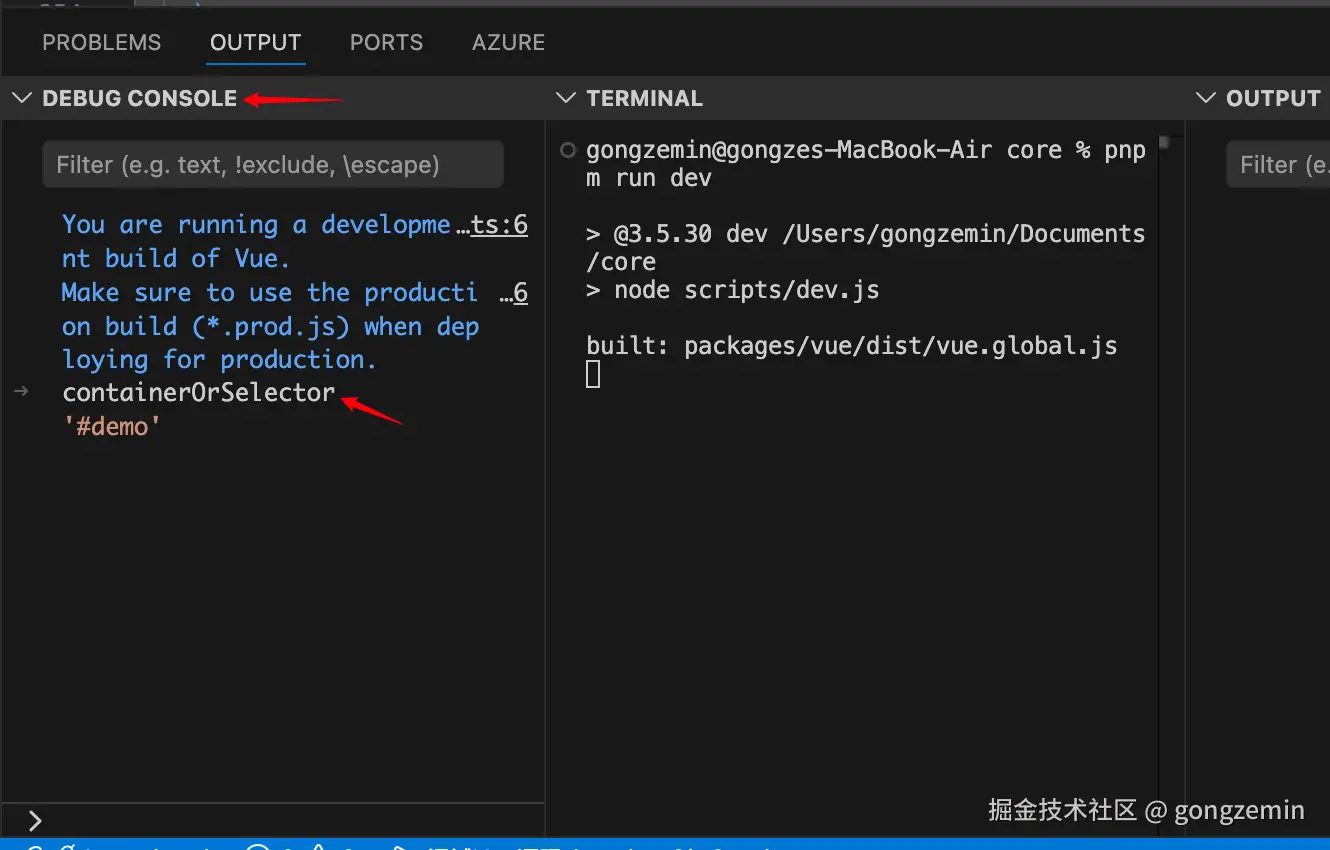Viewport: 1330px width, 850px height.
Task: Click the terminal scrollbar thumb
Action: click(1163, 144)
